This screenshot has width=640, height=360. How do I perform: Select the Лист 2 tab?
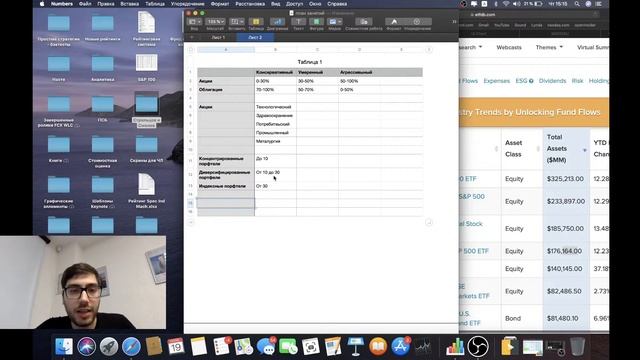click(x=255, y=37)
